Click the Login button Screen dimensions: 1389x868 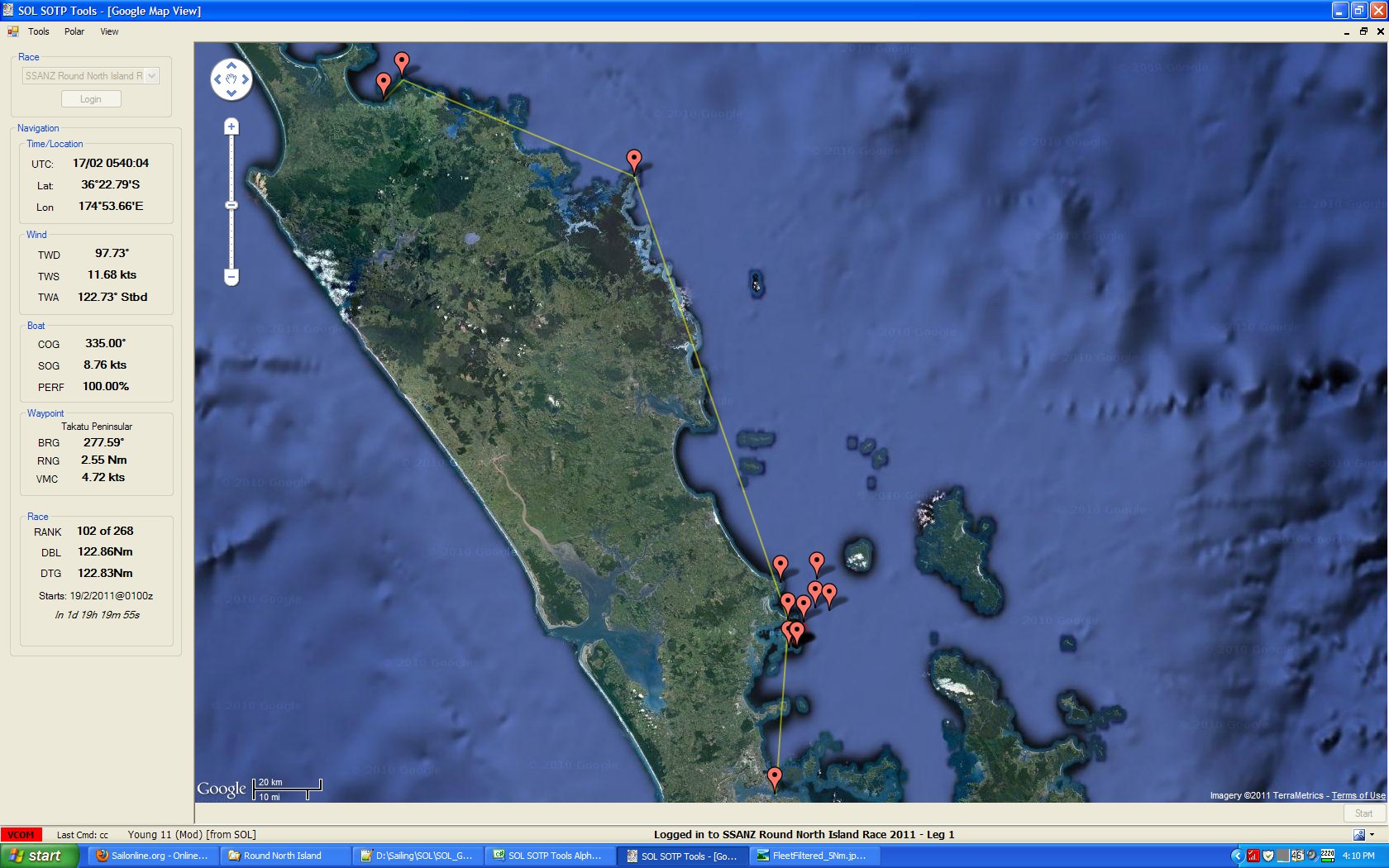91,99
